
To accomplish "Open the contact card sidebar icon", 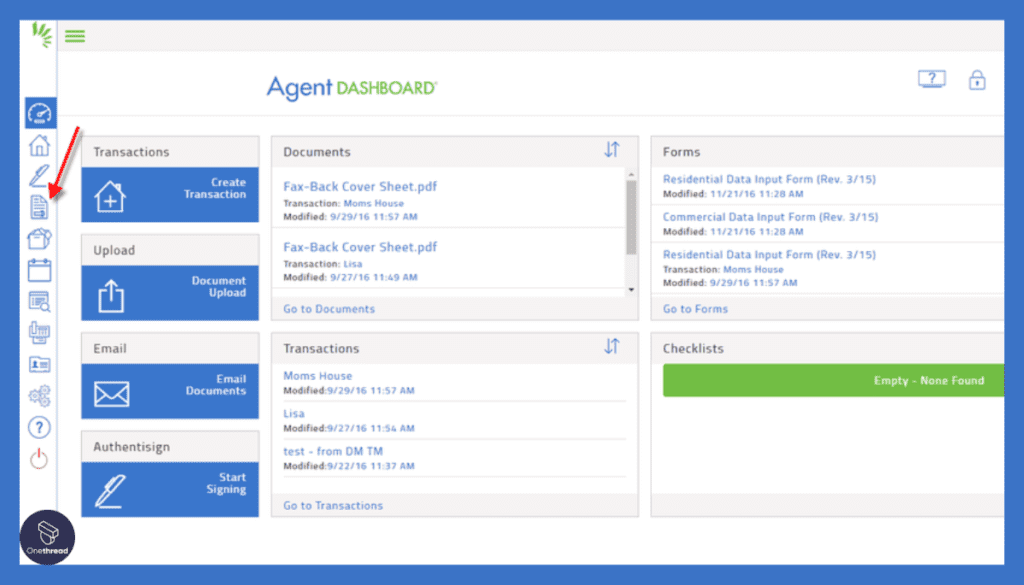I will [x=39, y=364].
